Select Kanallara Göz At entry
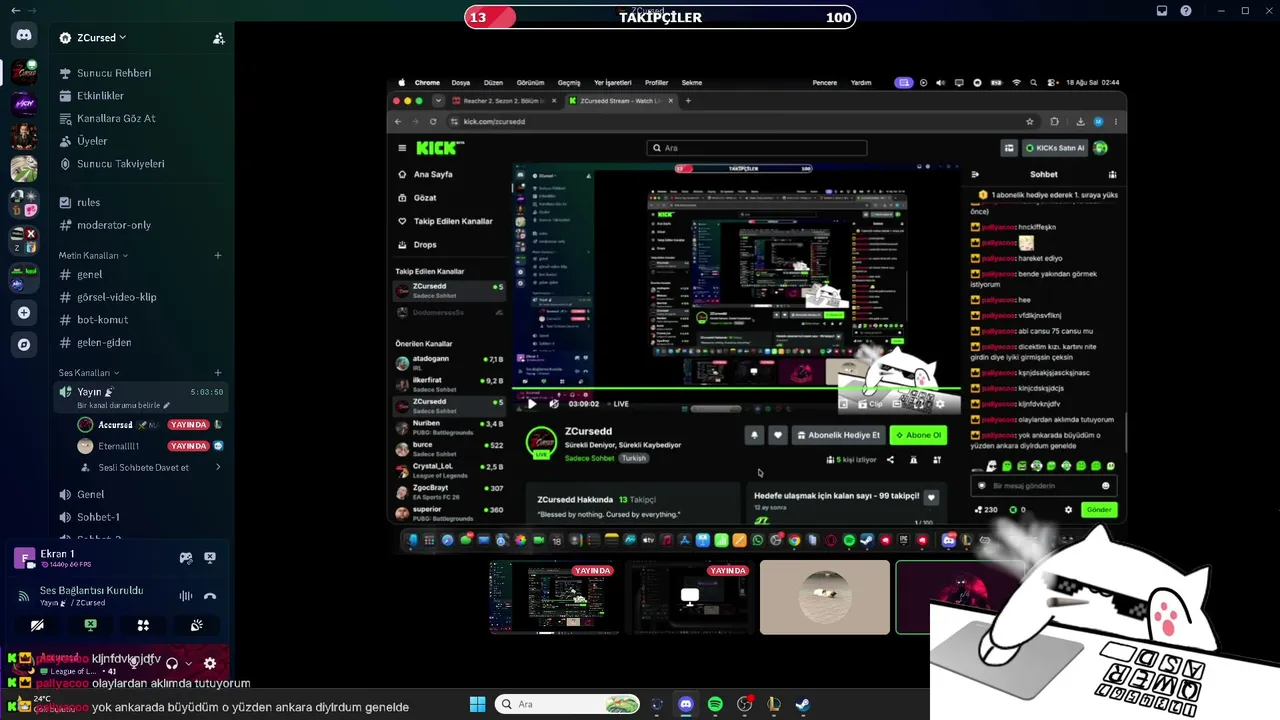Viewport: 1280px width, 720px height. pyautogui.click(x=141, y=118)
